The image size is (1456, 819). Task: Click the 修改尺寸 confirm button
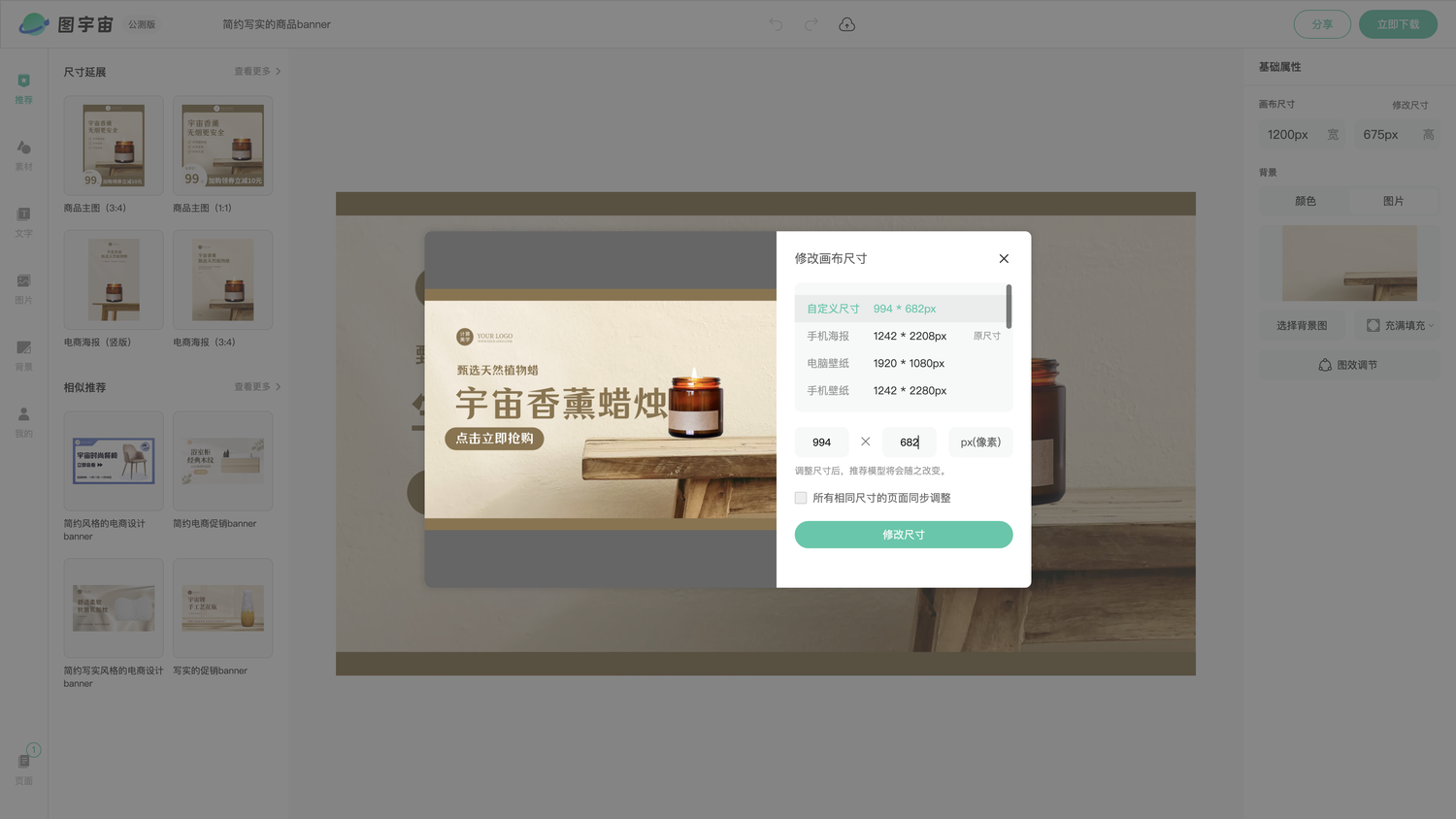click(x=904, y=535)
